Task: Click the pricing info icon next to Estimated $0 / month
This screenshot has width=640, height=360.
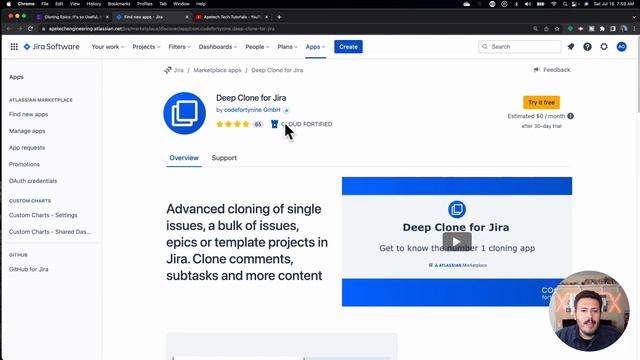Action: coord(571,116)
